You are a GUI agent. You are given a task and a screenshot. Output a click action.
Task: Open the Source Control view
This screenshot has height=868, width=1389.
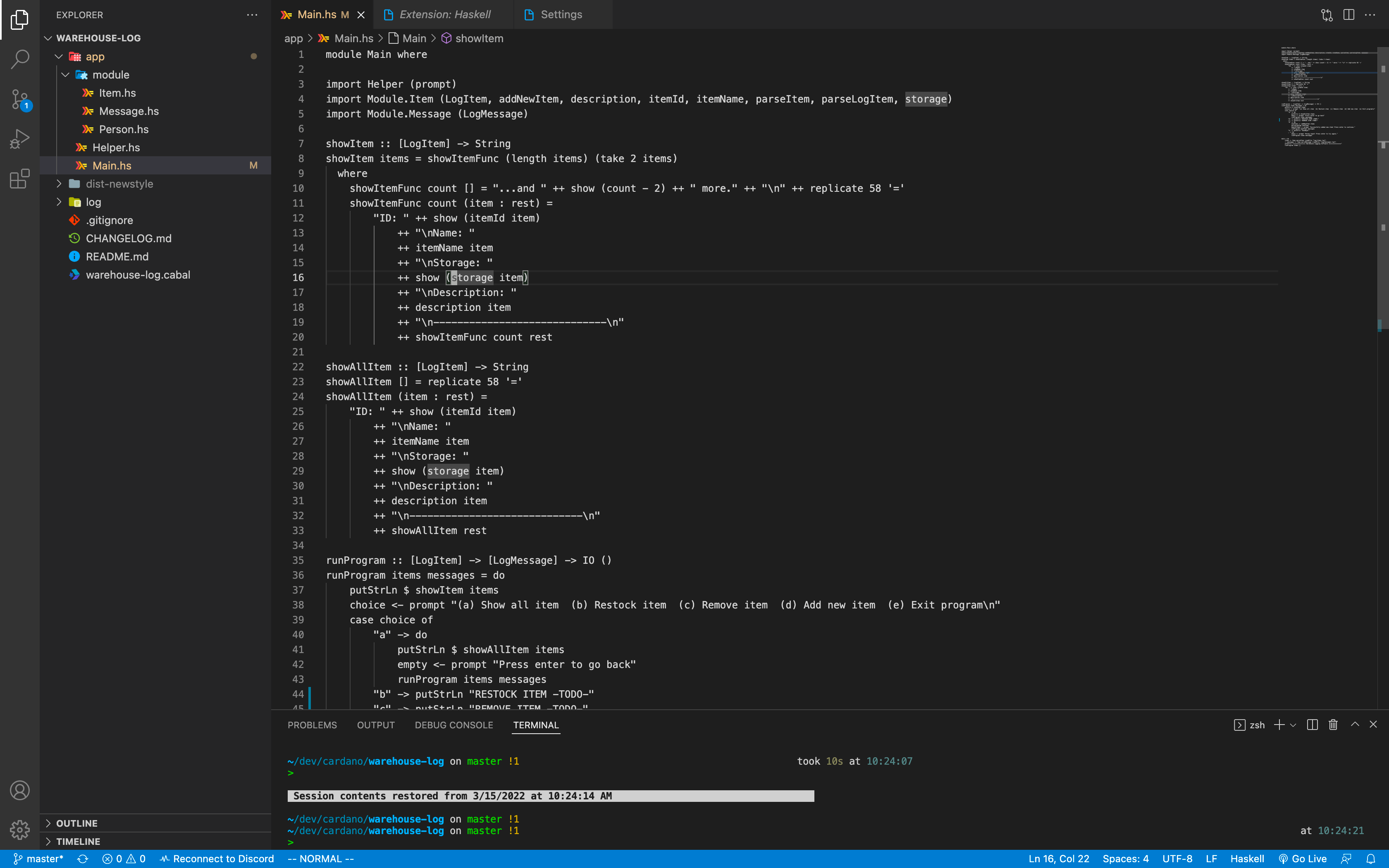point(19,99)
